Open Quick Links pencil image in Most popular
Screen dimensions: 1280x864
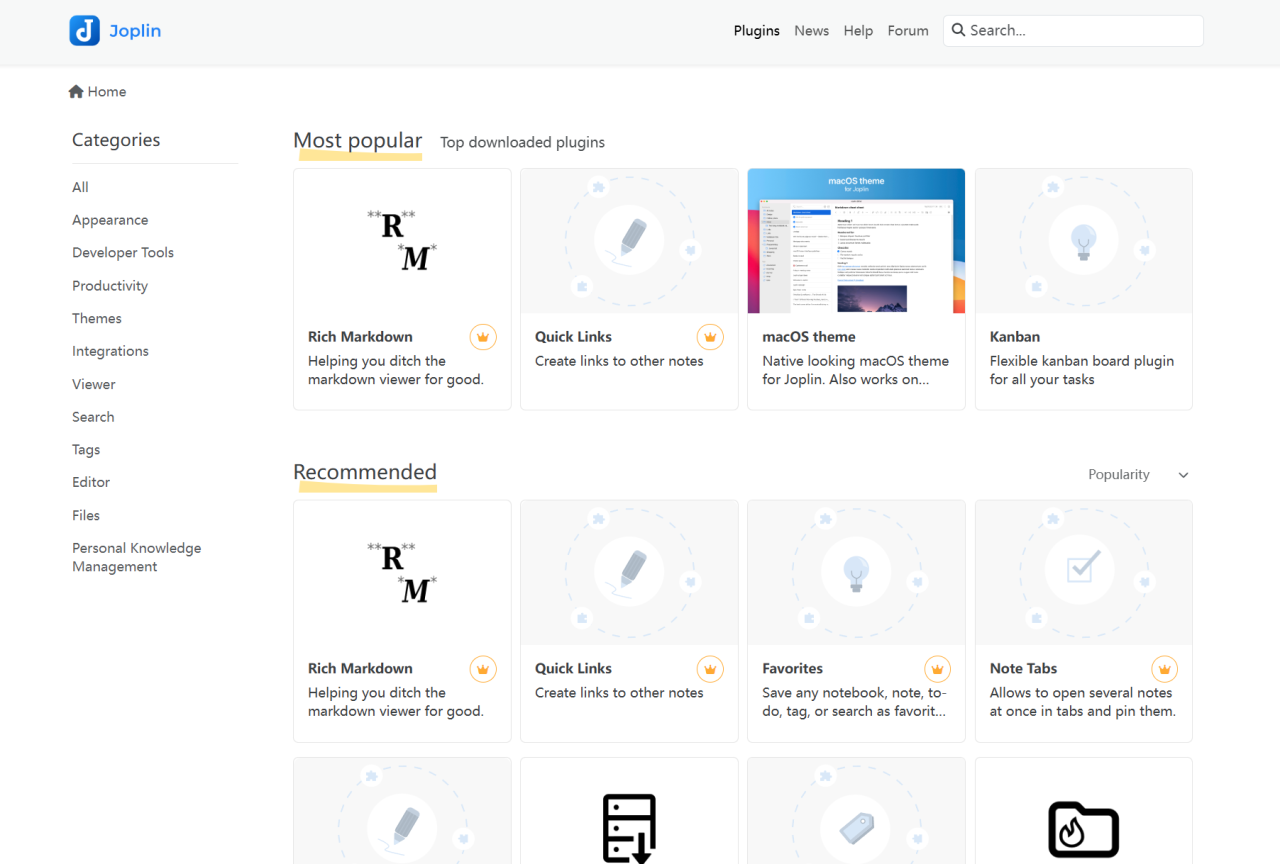(629, 241)
